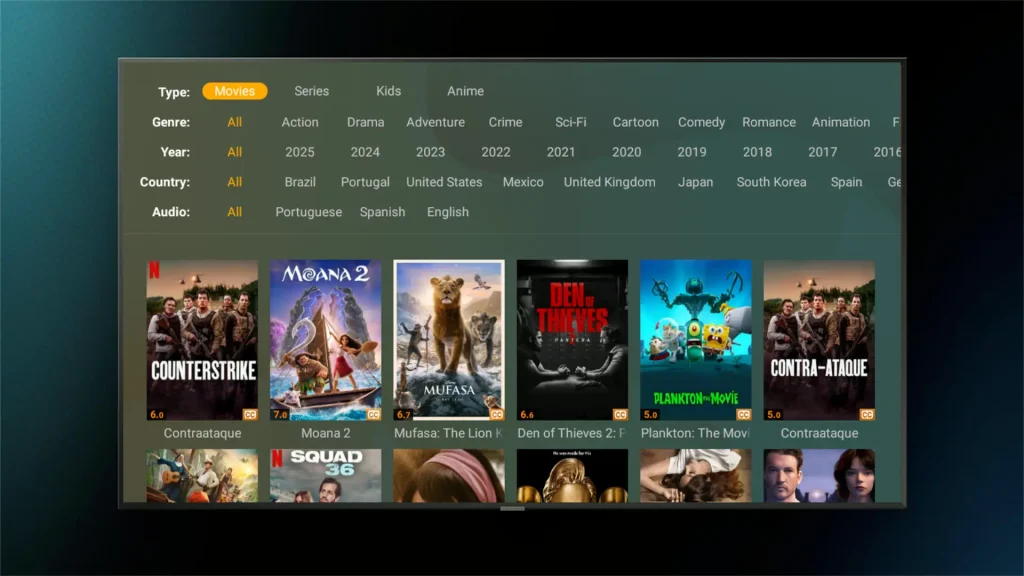This screenshot has width=1024, height=576.
Task: Click the Netflix logo on Squad 36 poster
Action: 277,458
